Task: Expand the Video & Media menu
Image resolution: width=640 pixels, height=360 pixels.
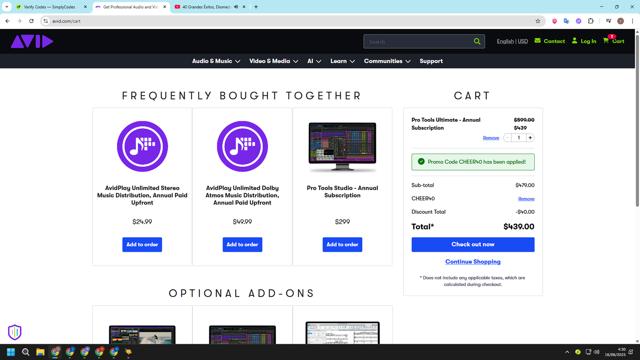Action: point(273,61)
